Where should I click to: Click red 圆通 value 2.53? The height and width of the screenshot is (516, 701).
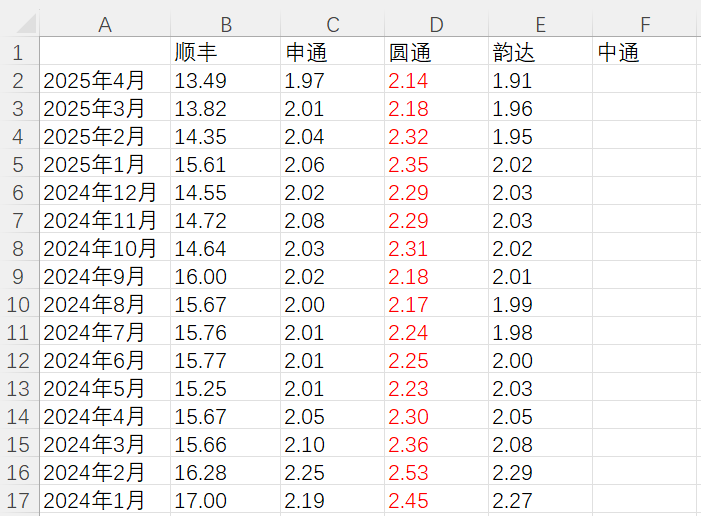pyautogui.click(x=437, y=473)
